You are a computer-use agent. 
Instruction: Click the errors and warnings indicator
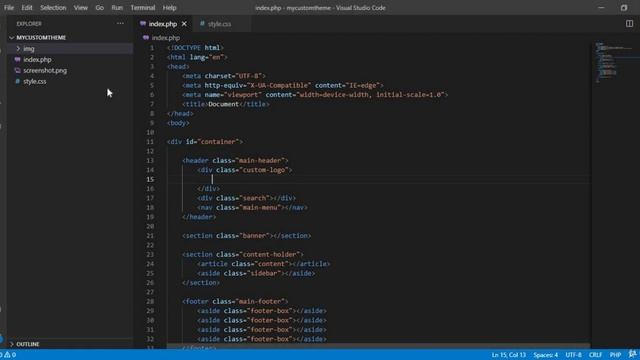coord(8,355)
